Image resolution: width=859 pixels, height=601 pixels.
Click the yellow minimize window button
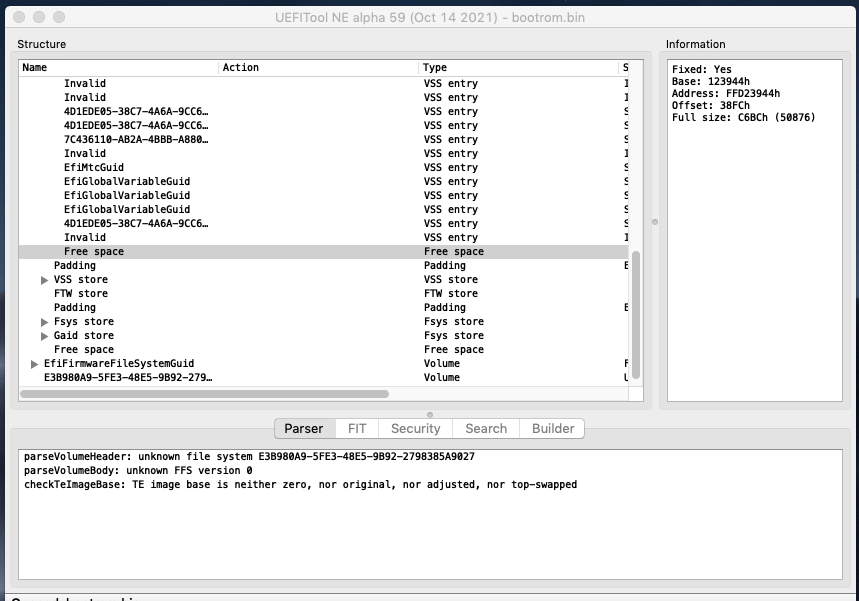point(39,18)
